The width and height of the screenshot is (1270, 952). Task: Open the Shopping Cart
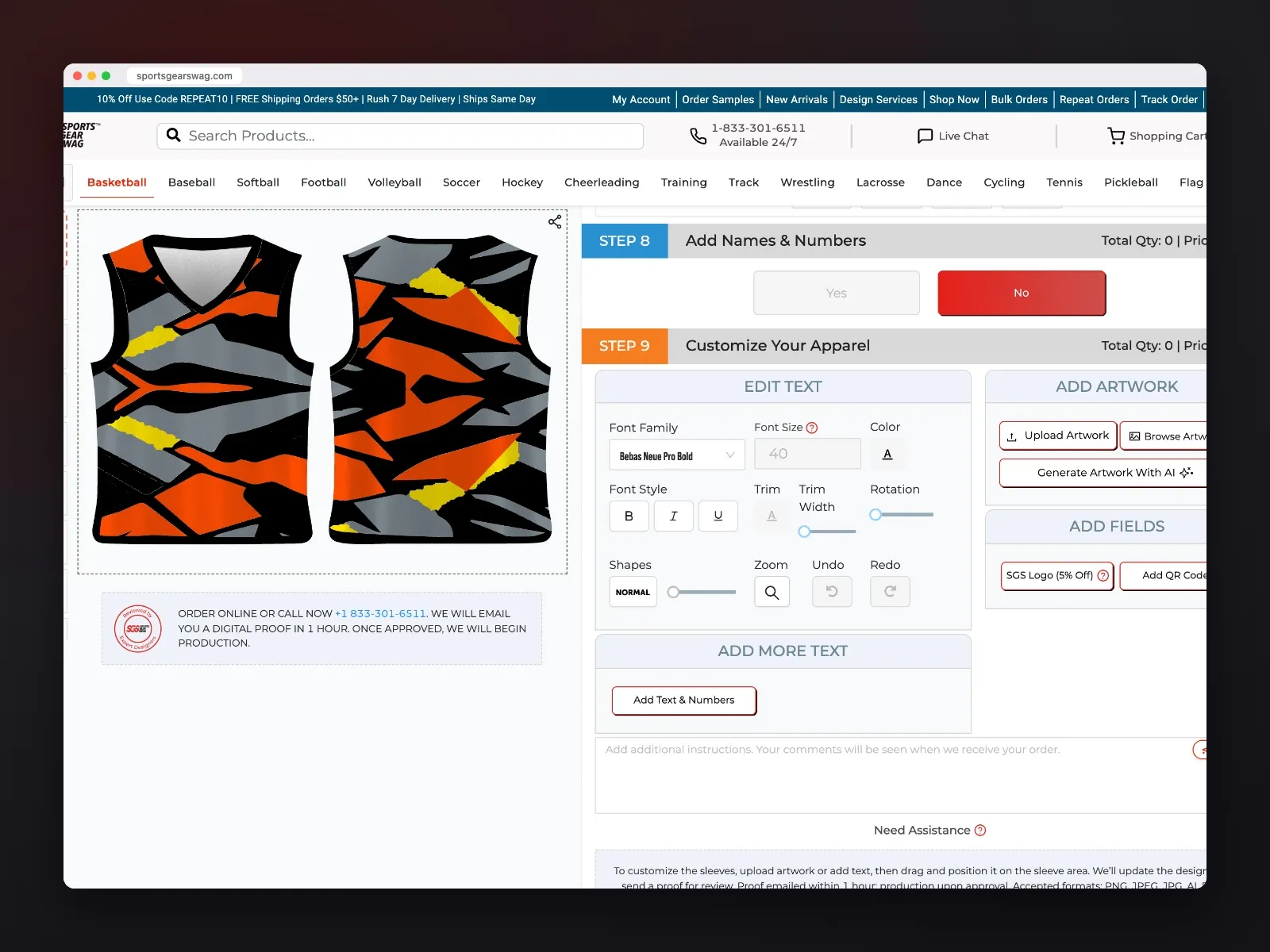1157,136
